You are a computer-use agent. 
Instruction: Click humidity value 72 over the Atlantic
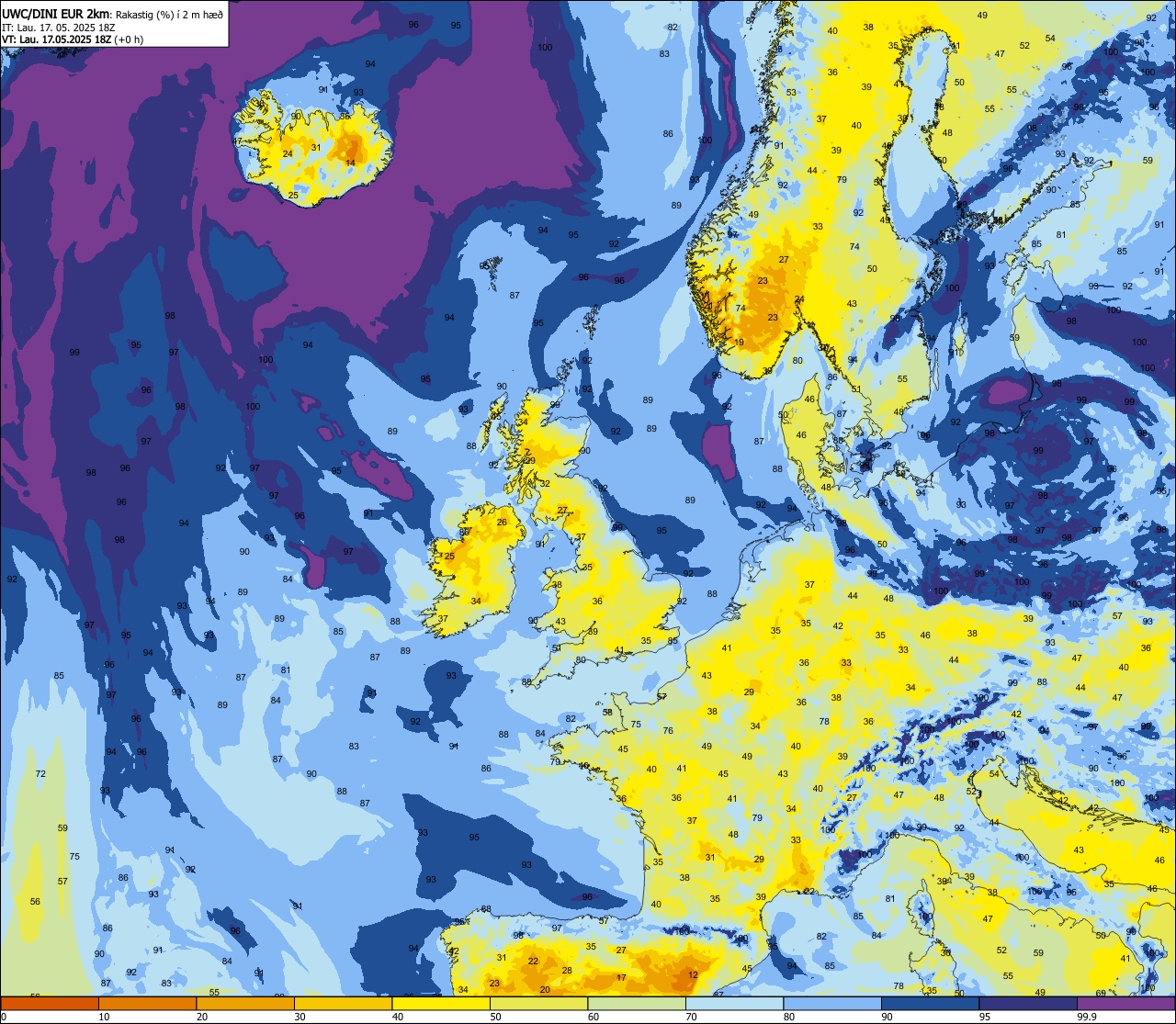point(40,774)
